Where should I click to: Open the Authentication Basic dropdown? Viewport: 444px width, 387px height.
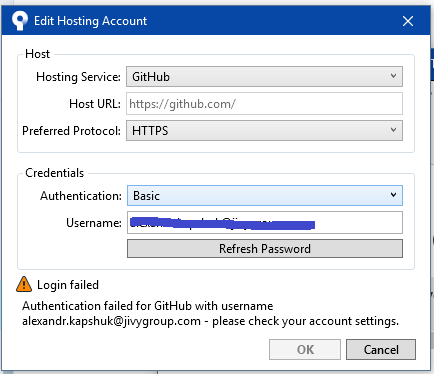point(265,196)
